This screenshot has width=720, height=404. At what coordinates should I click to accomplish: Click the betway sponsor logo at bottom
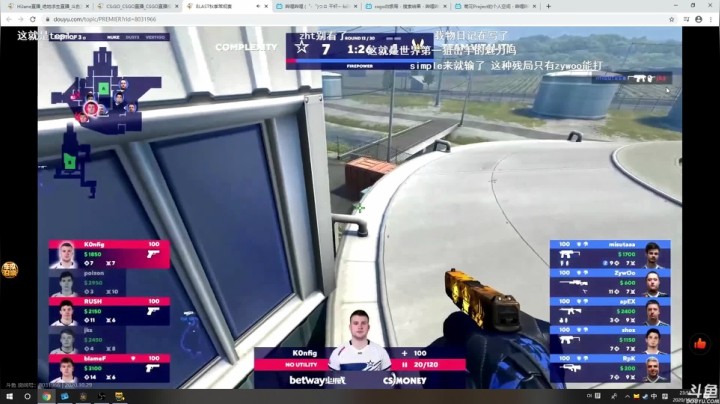pos(317,380)
